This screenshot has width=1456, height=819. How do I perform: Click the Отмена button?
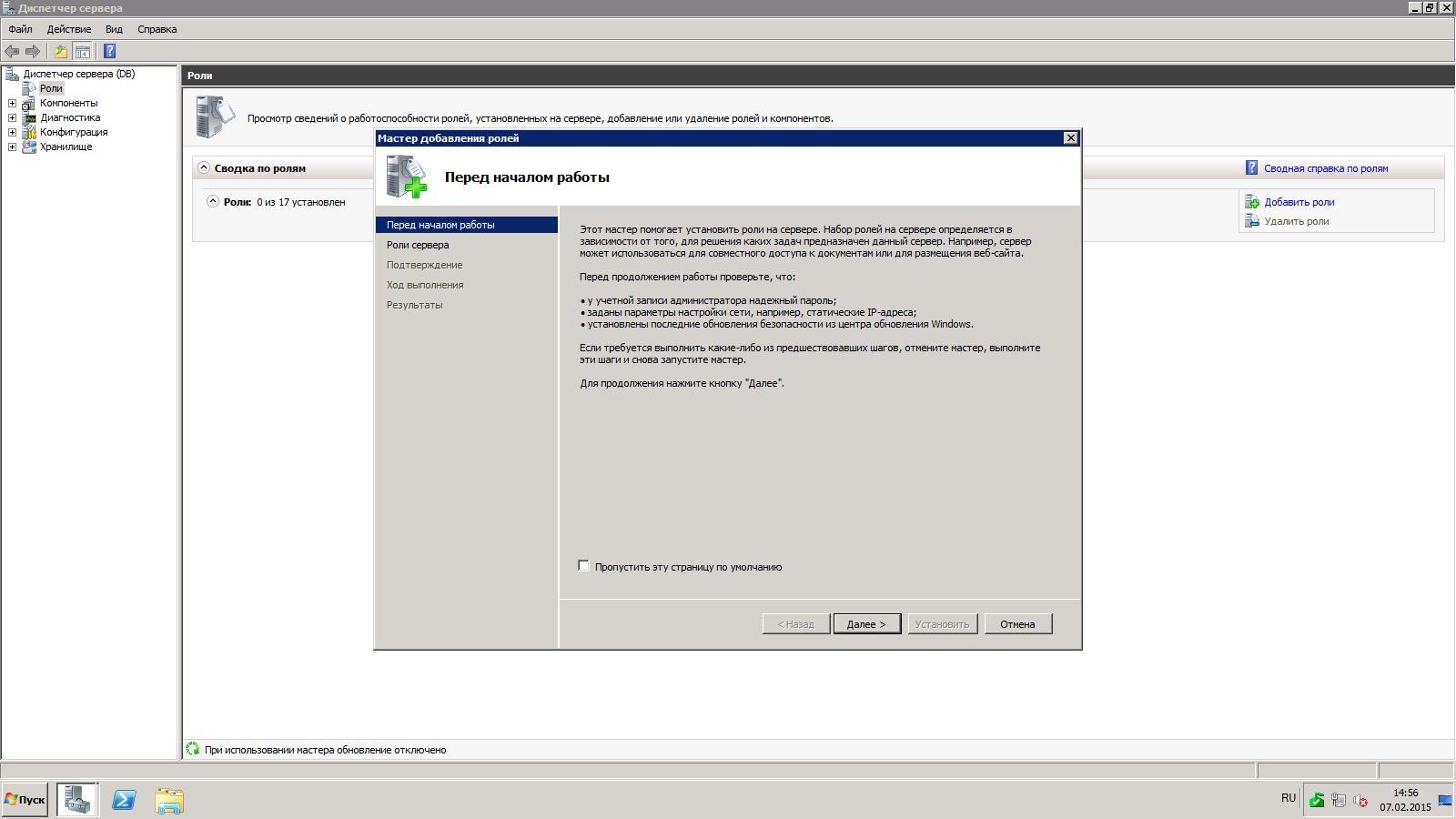tap(1018, 624)
